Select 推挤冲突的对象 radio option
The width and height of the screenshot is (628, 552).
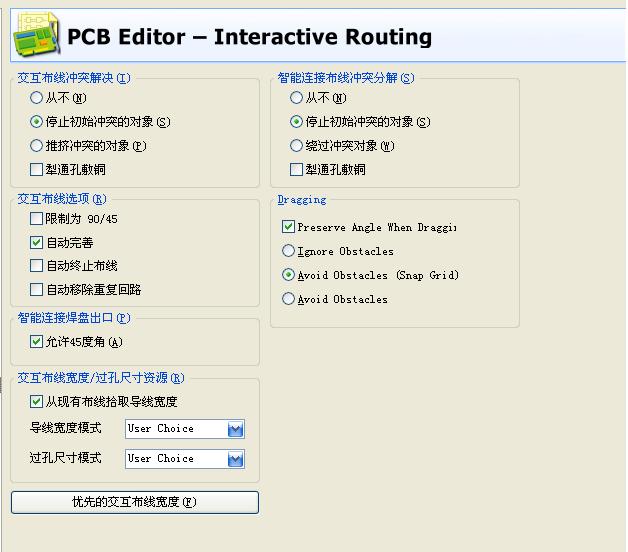tap(37, 146)
